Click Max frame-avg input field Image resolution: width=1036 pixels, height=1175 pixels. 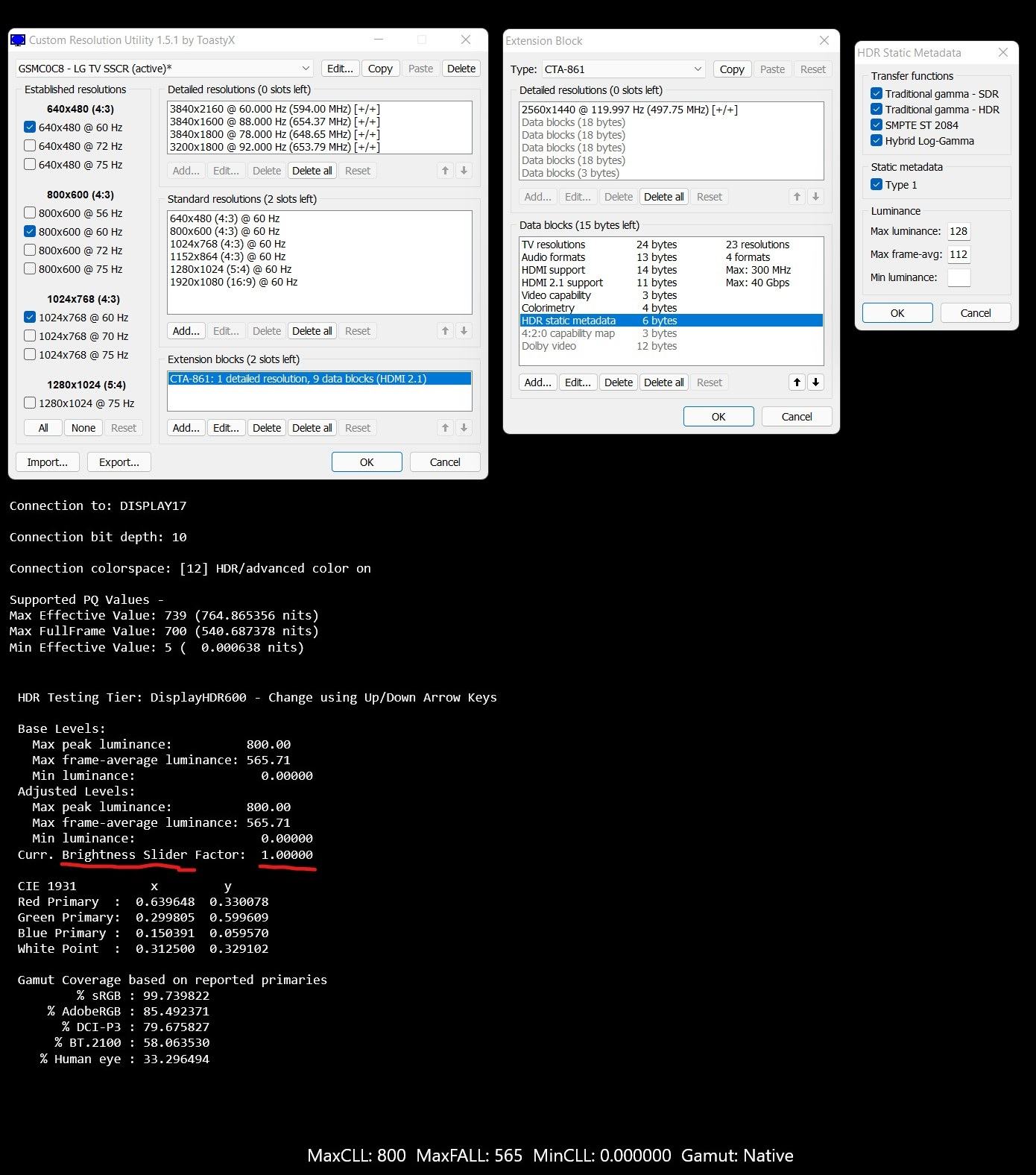point(958,254)
